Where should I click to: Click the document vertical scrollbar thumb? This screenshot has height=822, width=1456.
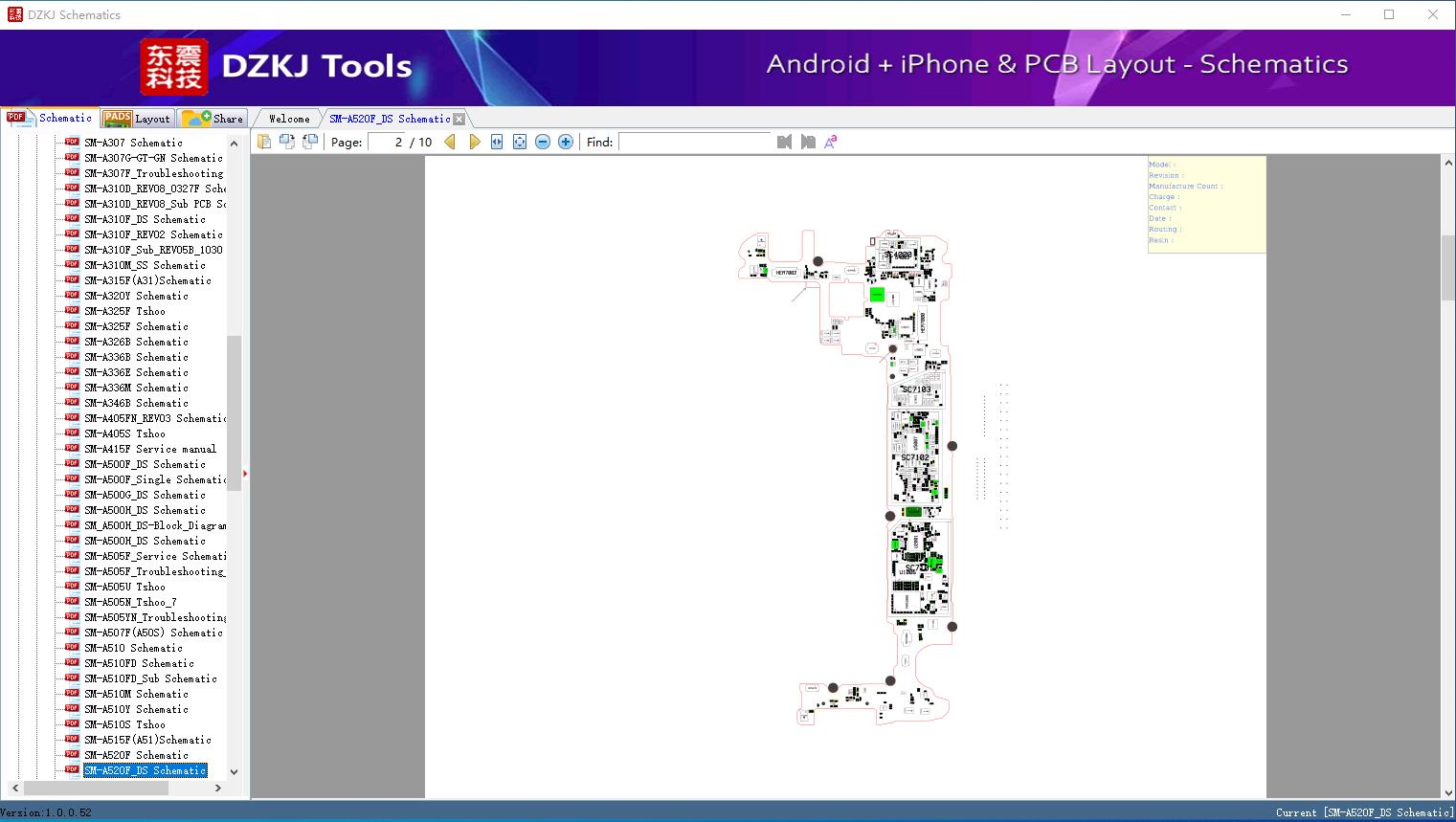pos(1448,267)
